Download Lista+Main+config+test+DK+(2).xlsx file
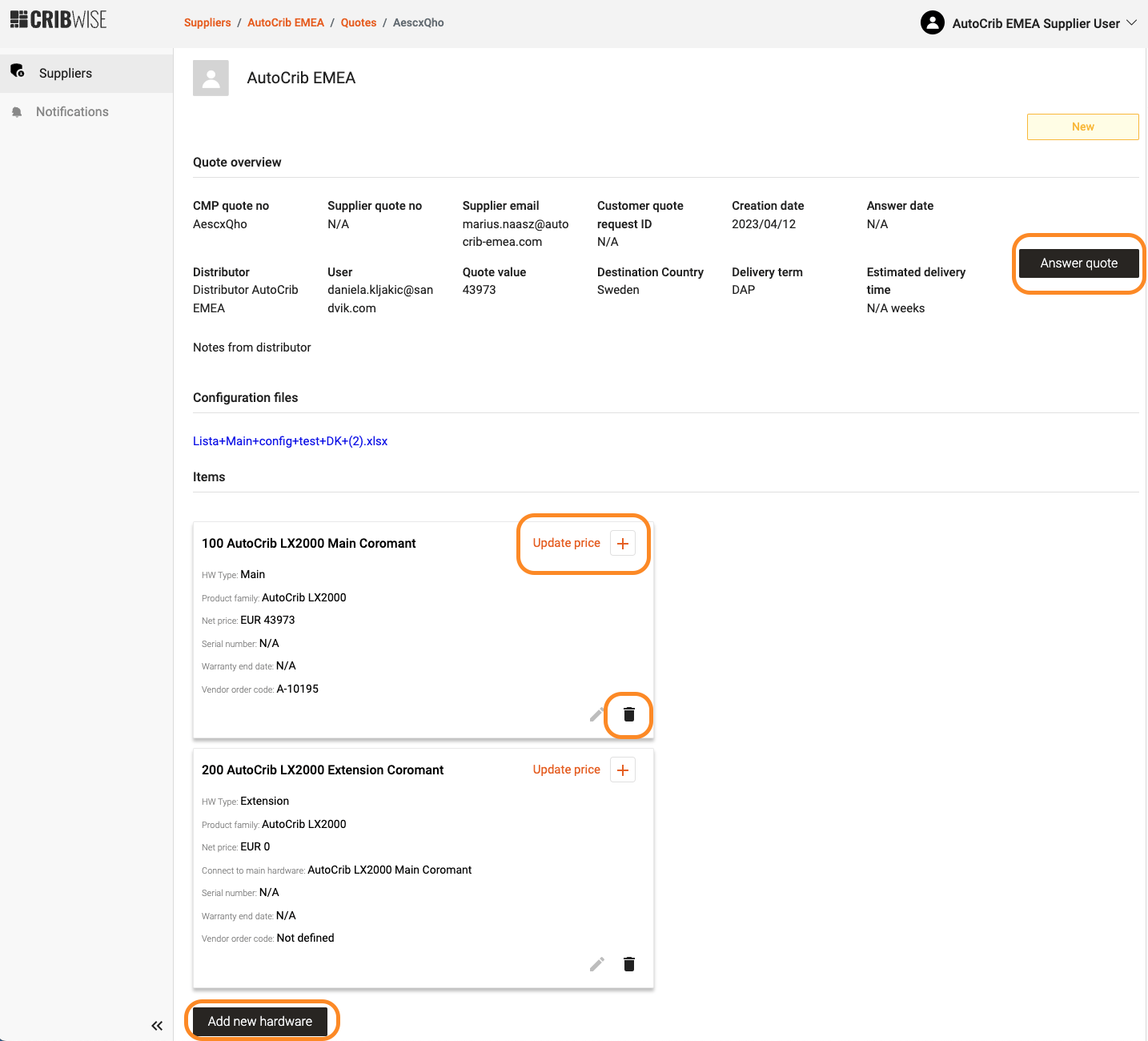 point(290,441)
